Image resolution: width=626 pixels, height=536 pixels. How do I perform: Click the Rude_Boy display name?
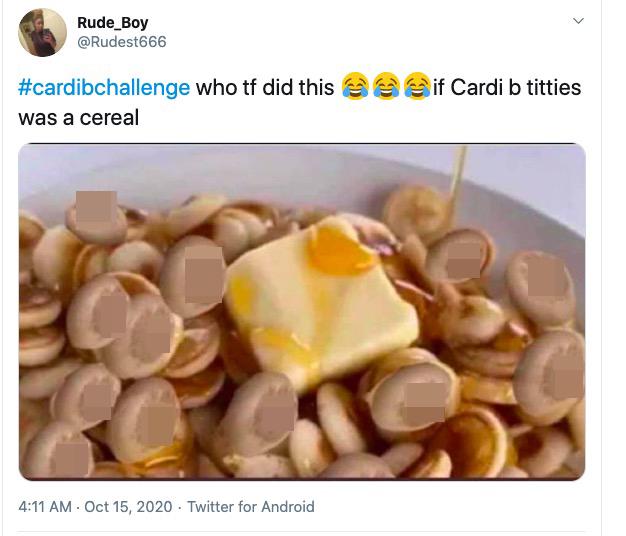[x=113, y=23]
